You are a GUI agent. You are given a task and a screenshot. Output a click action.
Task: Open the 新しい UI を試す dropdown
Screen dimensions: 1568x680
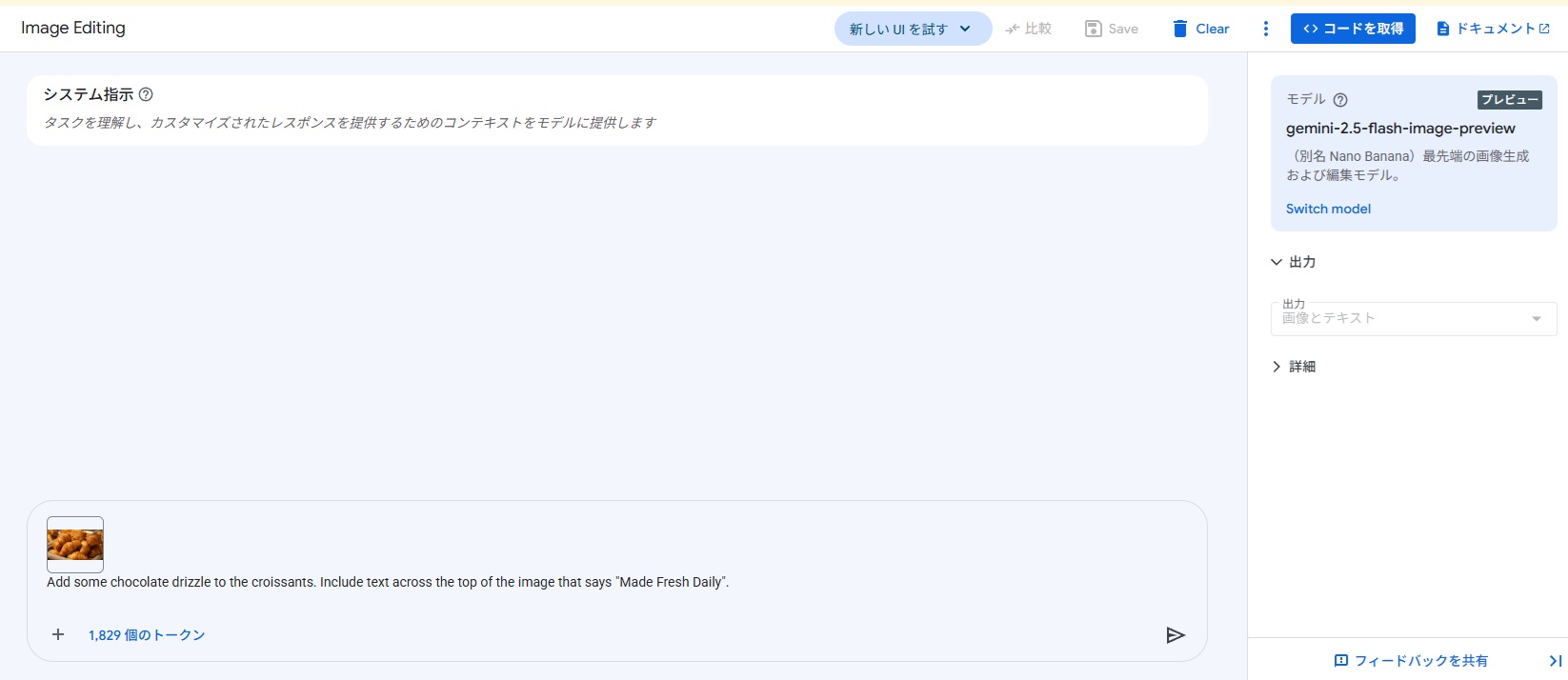(x=912, y=29)
